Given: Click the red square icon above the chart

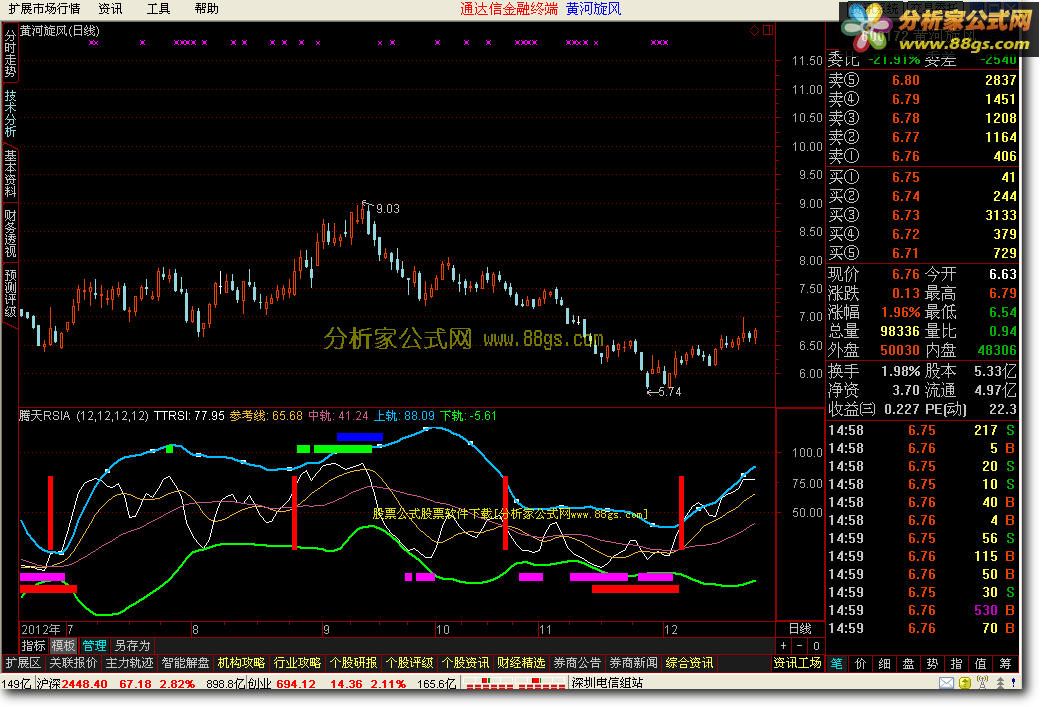Looking at the screenshot, I should [767, 31].
